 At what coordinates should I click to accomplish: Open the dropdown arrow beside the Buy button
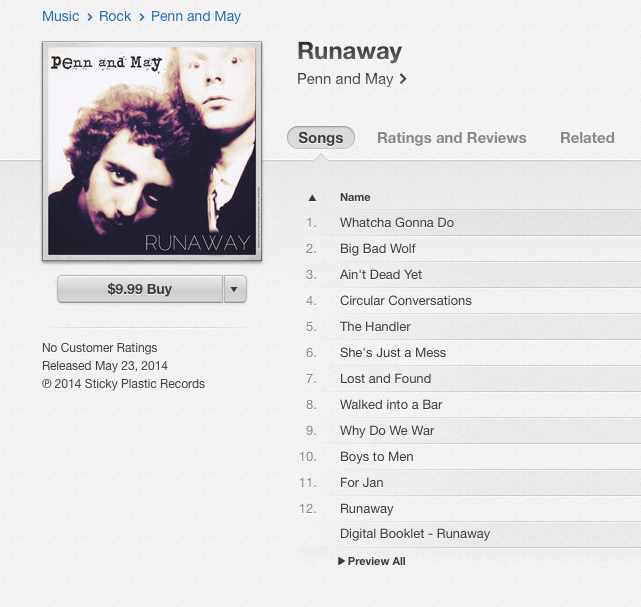[x=235, y=289]
